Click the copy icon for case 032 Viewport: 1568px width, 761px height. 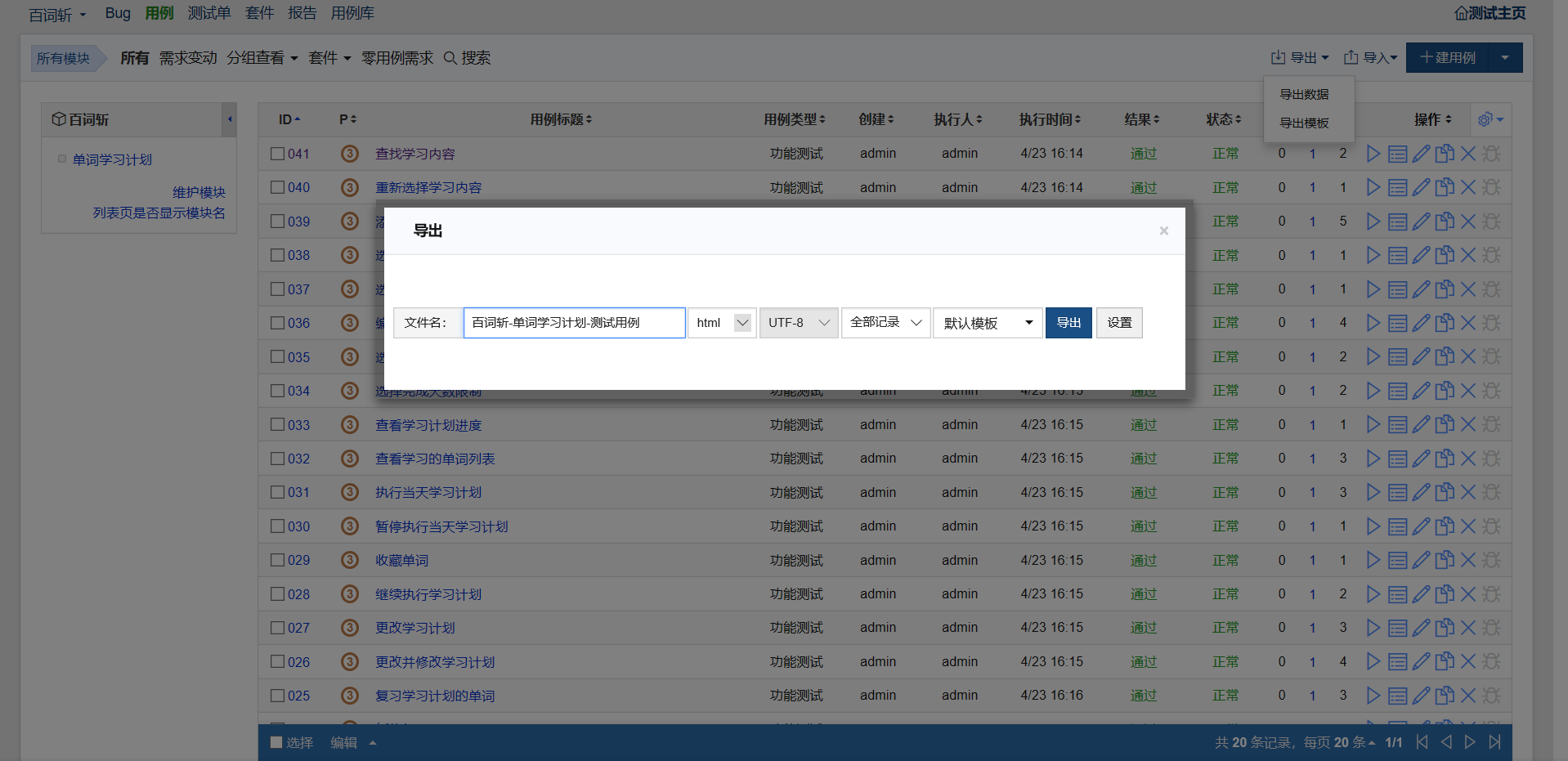coord(1445,459)
